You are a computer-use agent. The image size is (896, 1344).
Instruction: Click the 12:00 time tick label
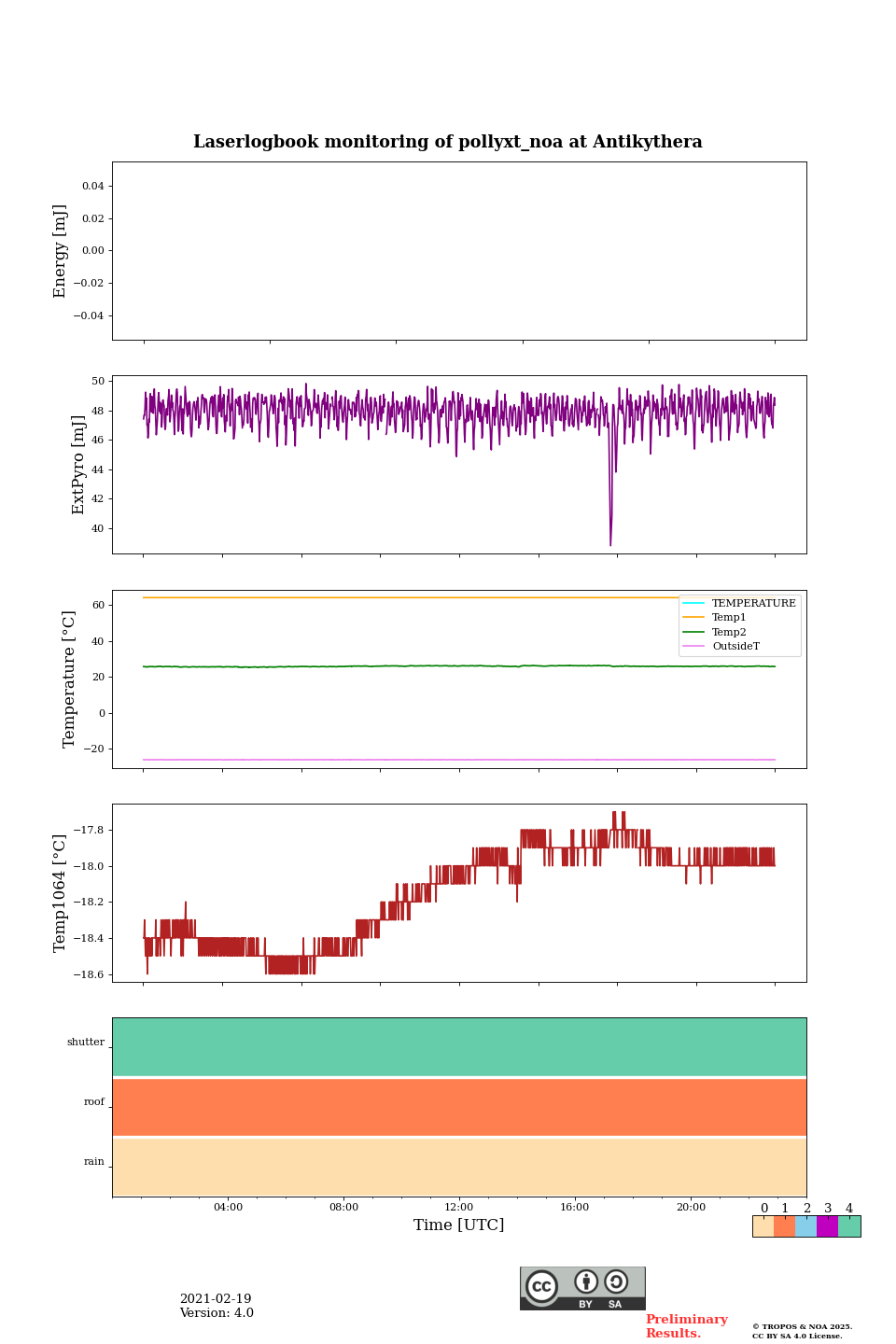click(459, 1207)
